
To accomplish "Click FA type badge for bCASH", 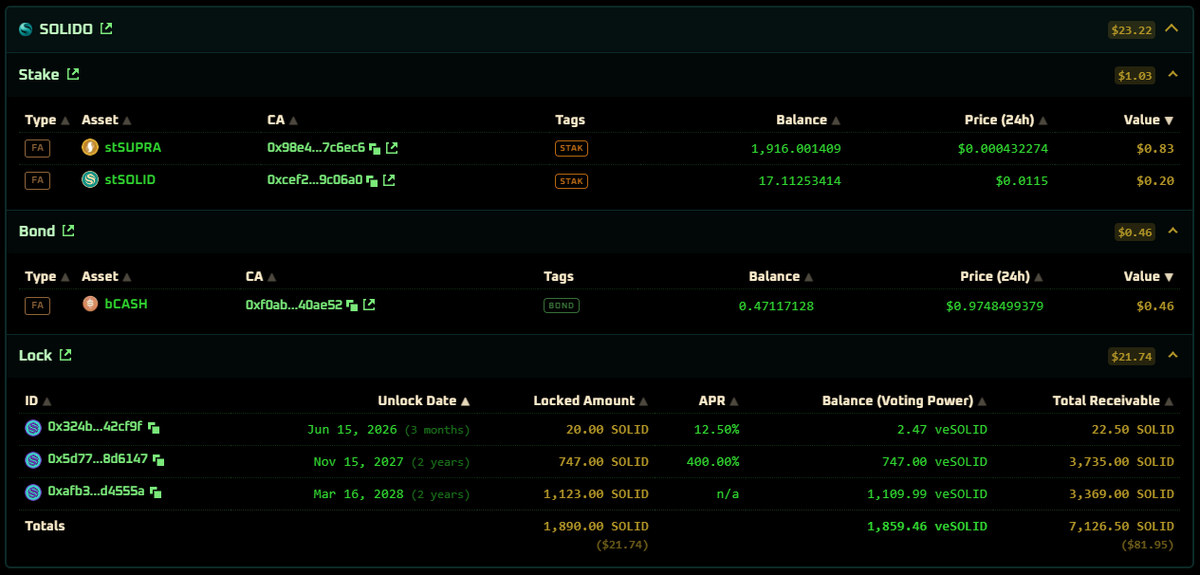I will pyautogui.click(x=37, y=305).
